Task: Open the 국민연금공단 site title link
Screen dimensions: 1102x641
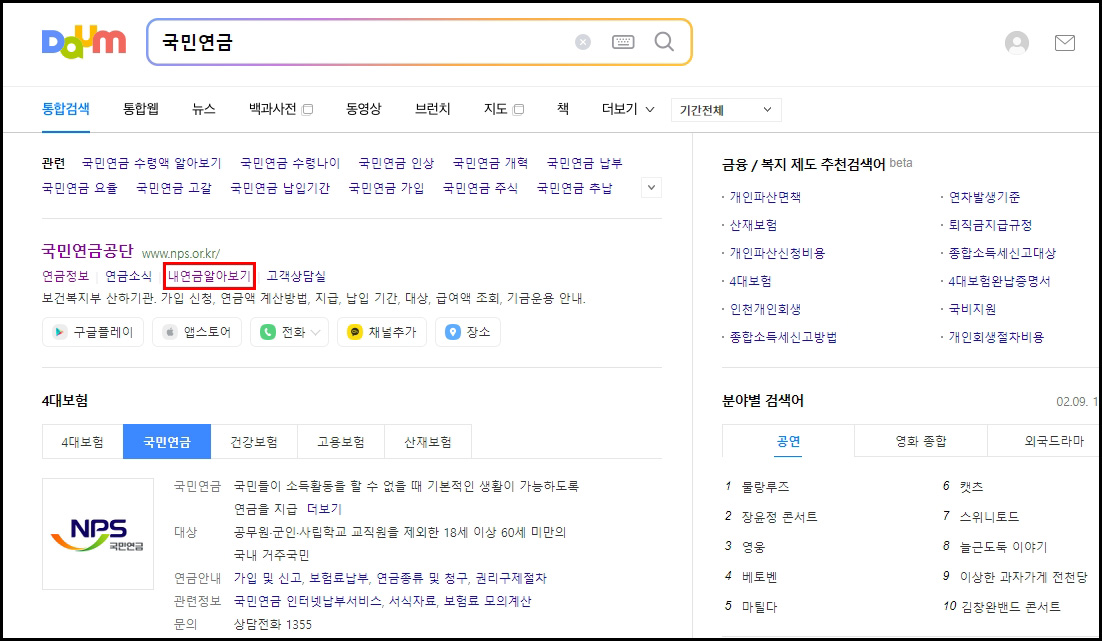Action: (88, 251)
